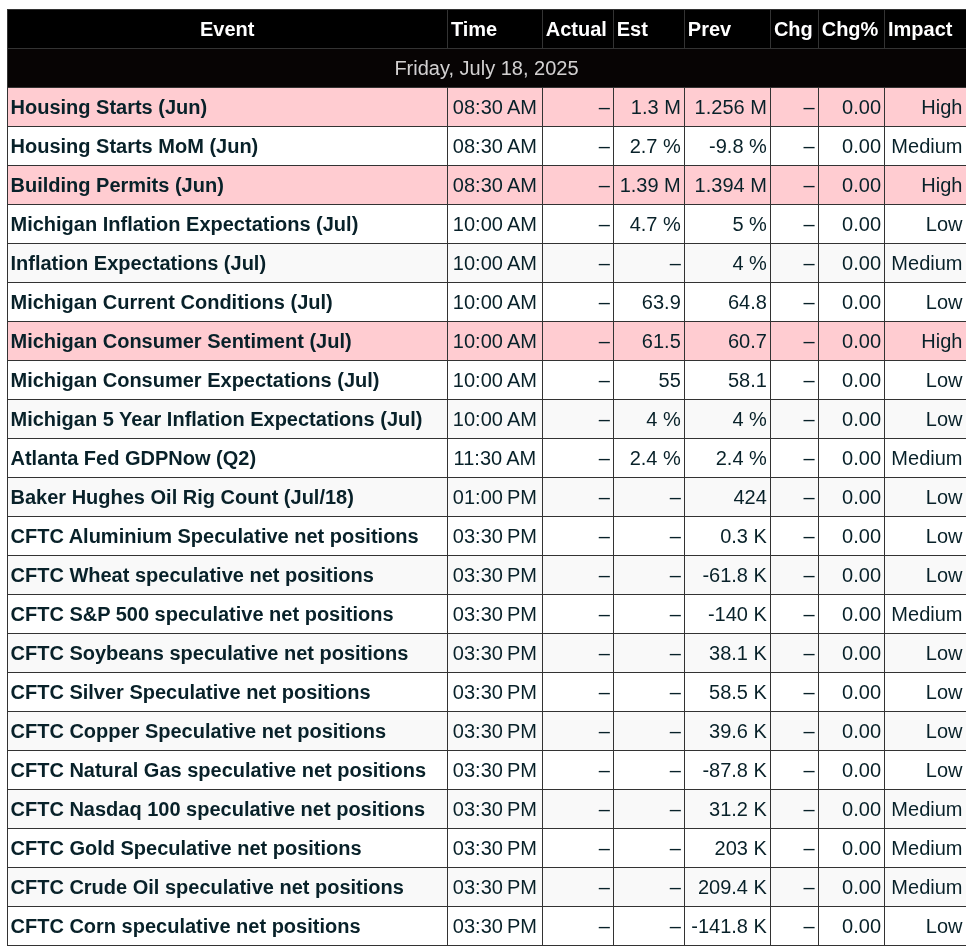Click the 63.9 estimate value

661,302
